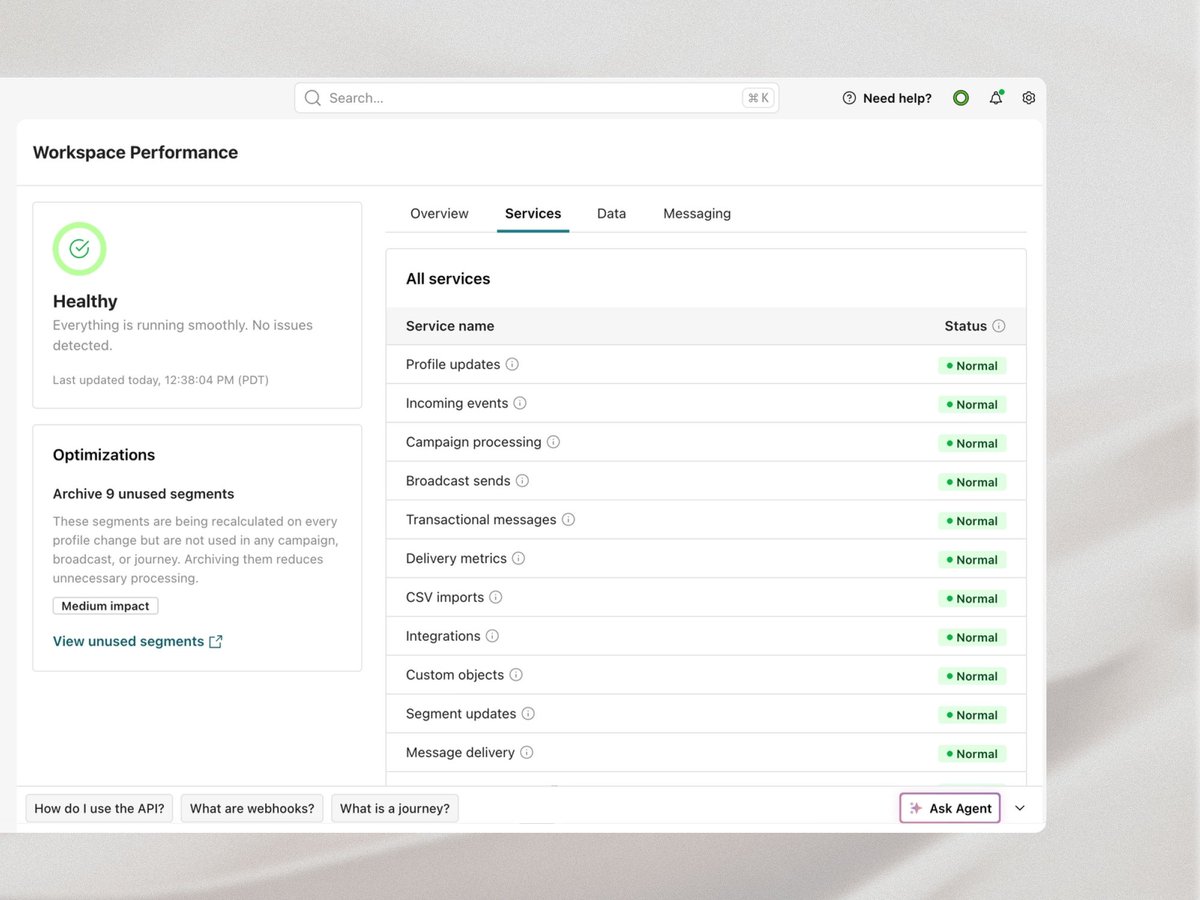Click the external link icon after View unused segments
The image size is (1200, 900).
click(x=216, y=642)
